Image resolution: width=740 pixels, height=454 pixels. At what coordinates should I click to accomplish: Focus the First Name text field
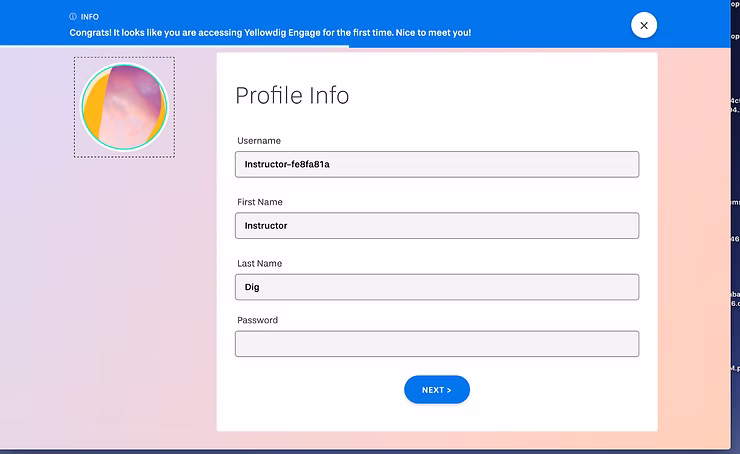[x=436, y=226]
